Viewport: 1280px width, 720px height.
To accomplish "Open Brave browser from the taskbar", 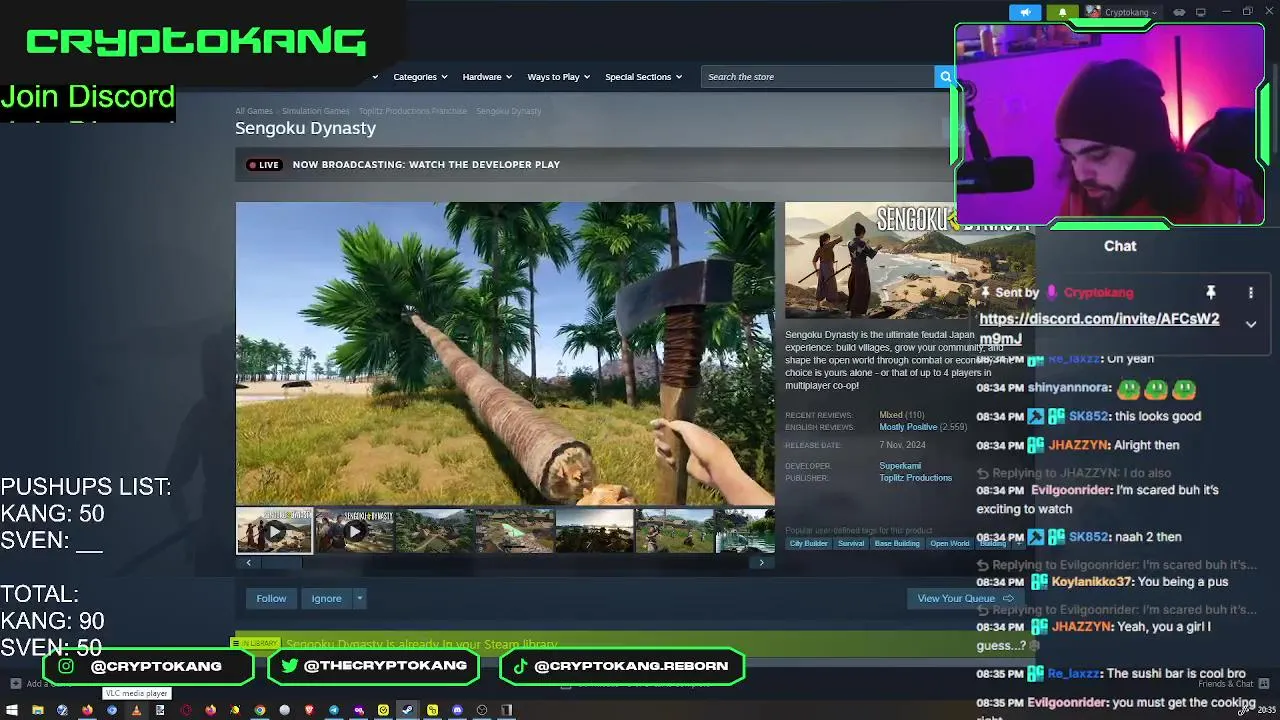I will click(309, 710).
